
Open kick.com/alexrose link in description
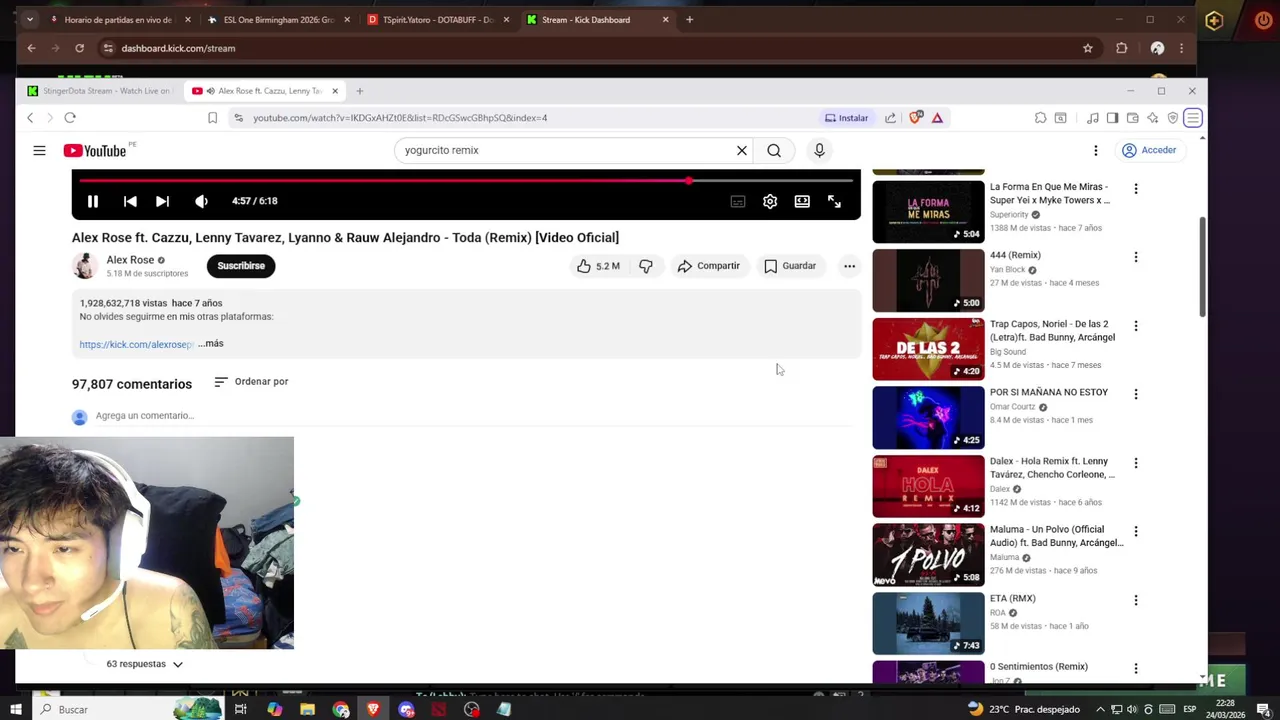pyautogui.click(x=136, y=344)
